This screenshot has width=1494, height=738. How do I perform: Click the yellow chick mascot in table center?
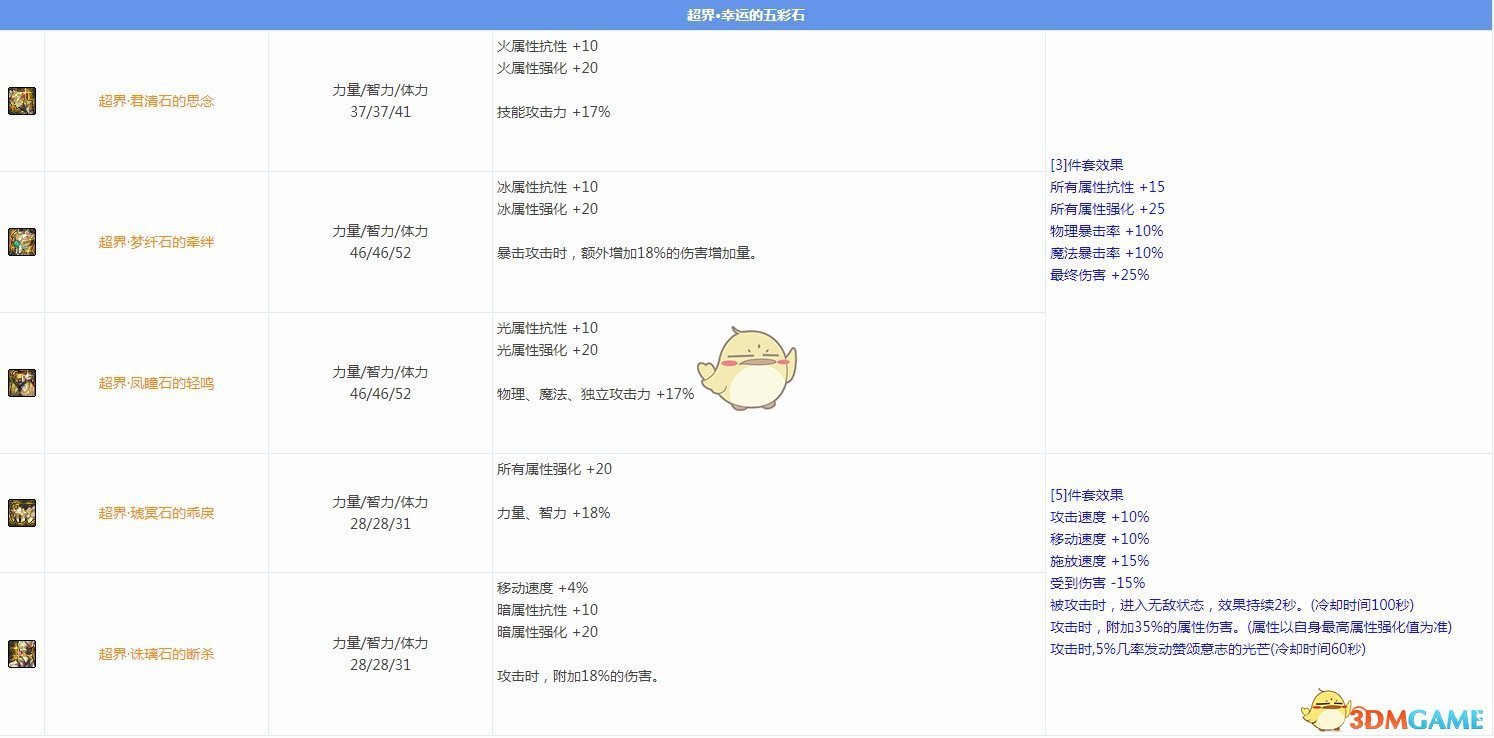pos(747,367)
